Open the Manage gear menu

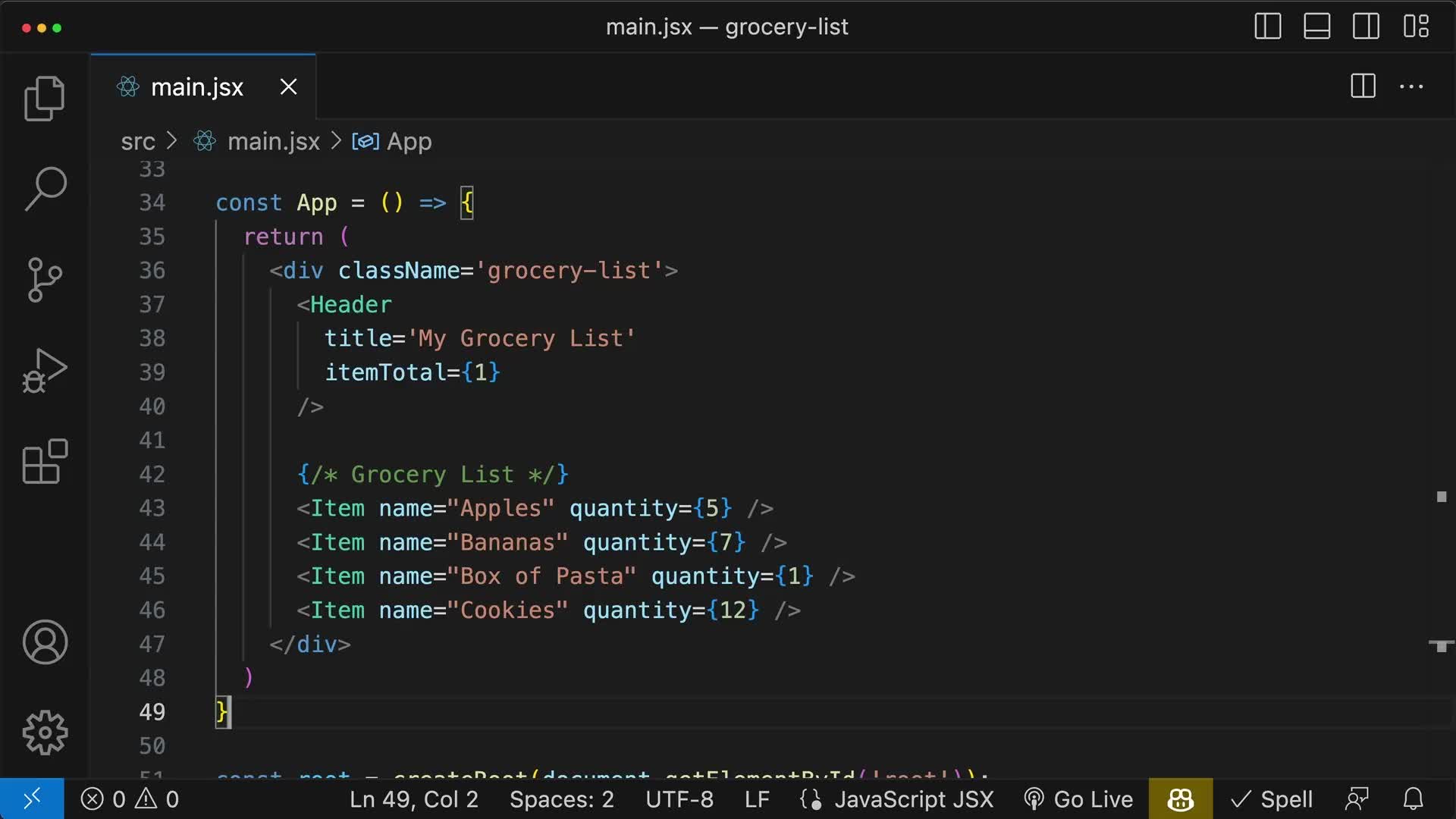point(44,733)
